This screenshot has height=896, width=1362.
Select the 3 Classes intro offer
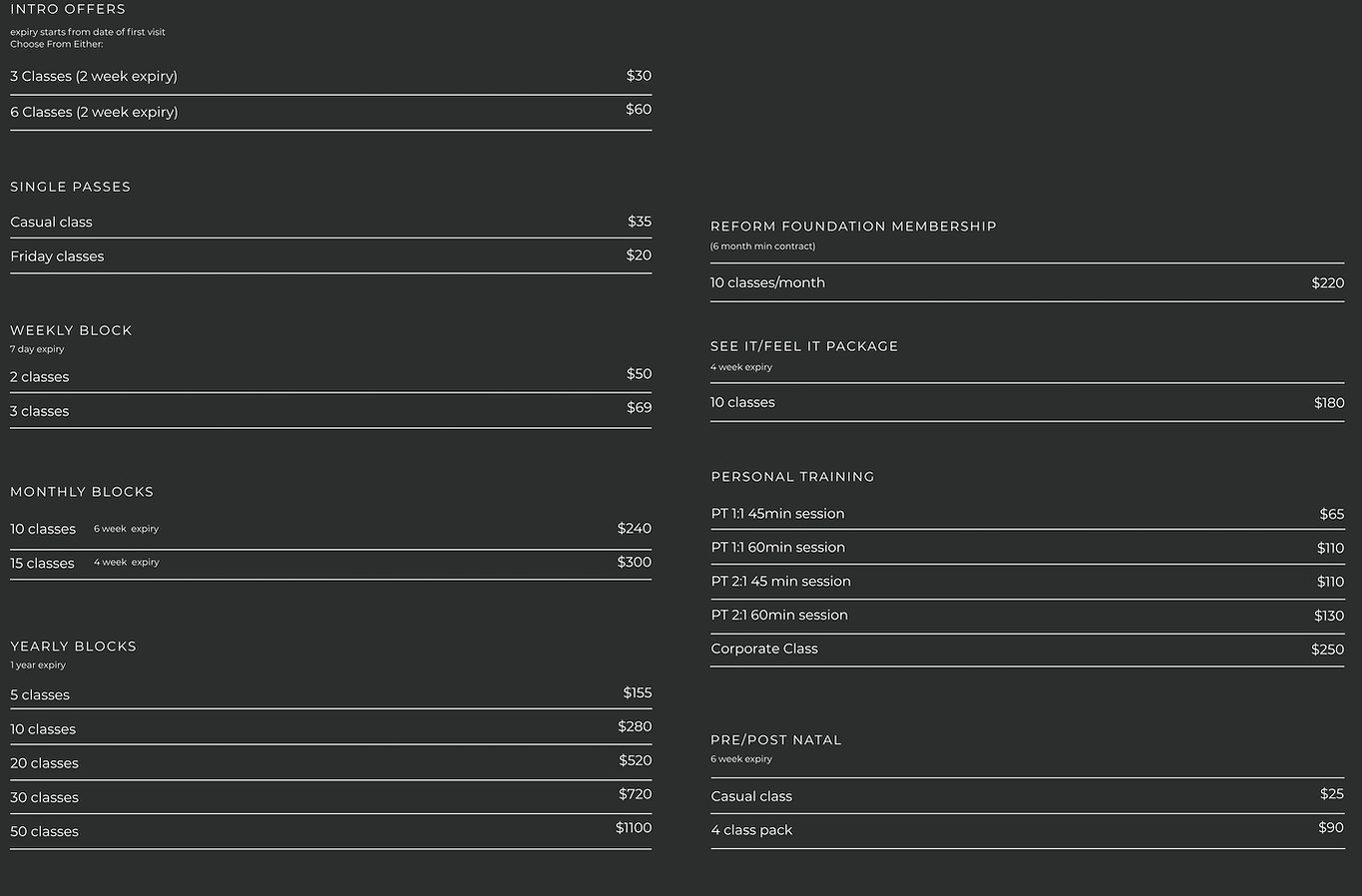330,76
